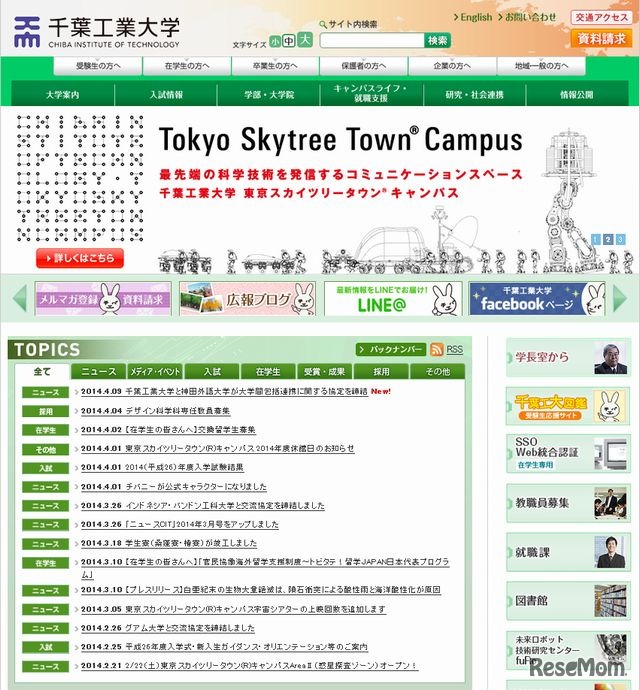Focus the site search input field

click(x=372, y=40)
